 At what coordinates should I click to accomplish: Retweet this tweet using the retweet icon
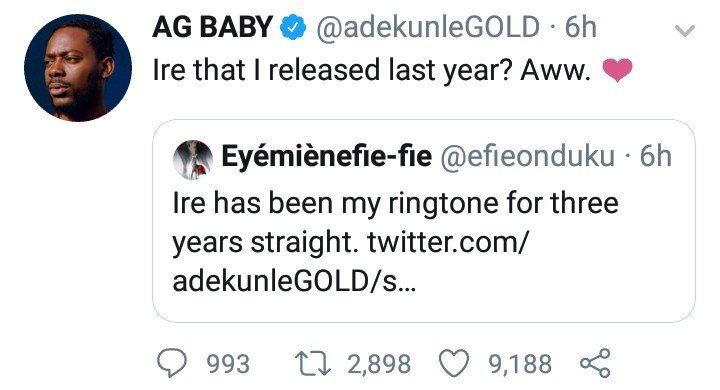313,363
